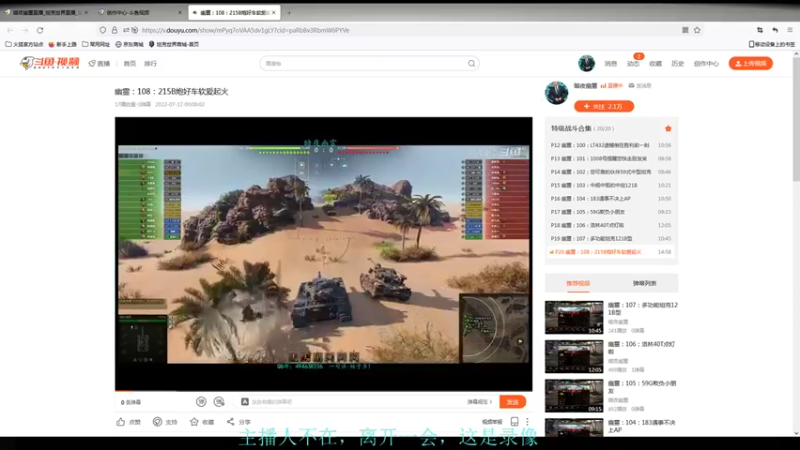Screen dimensions: 800x450
Task: Open 收藏 favorites in header
Action: (655, 64)
